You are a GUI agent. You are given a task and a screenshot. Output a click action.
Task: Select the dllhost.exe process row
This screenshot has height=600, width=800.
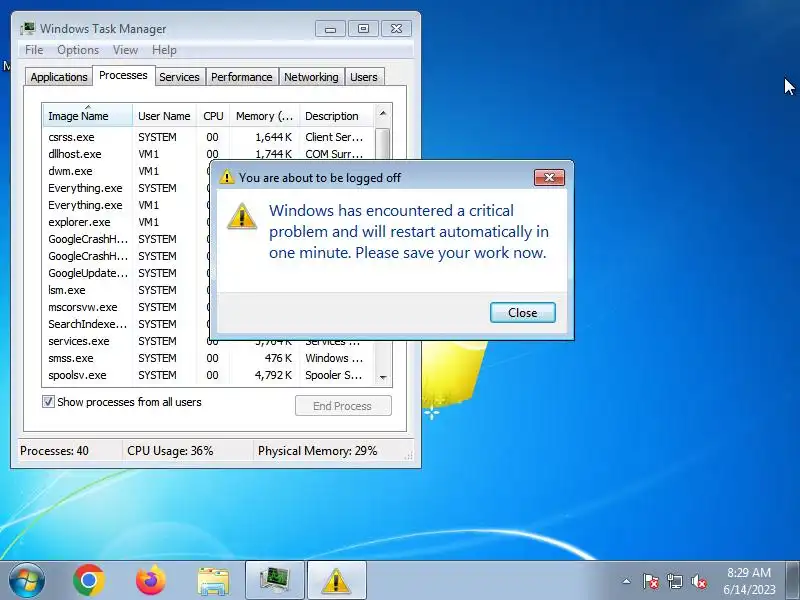click(x=208, y=154)
